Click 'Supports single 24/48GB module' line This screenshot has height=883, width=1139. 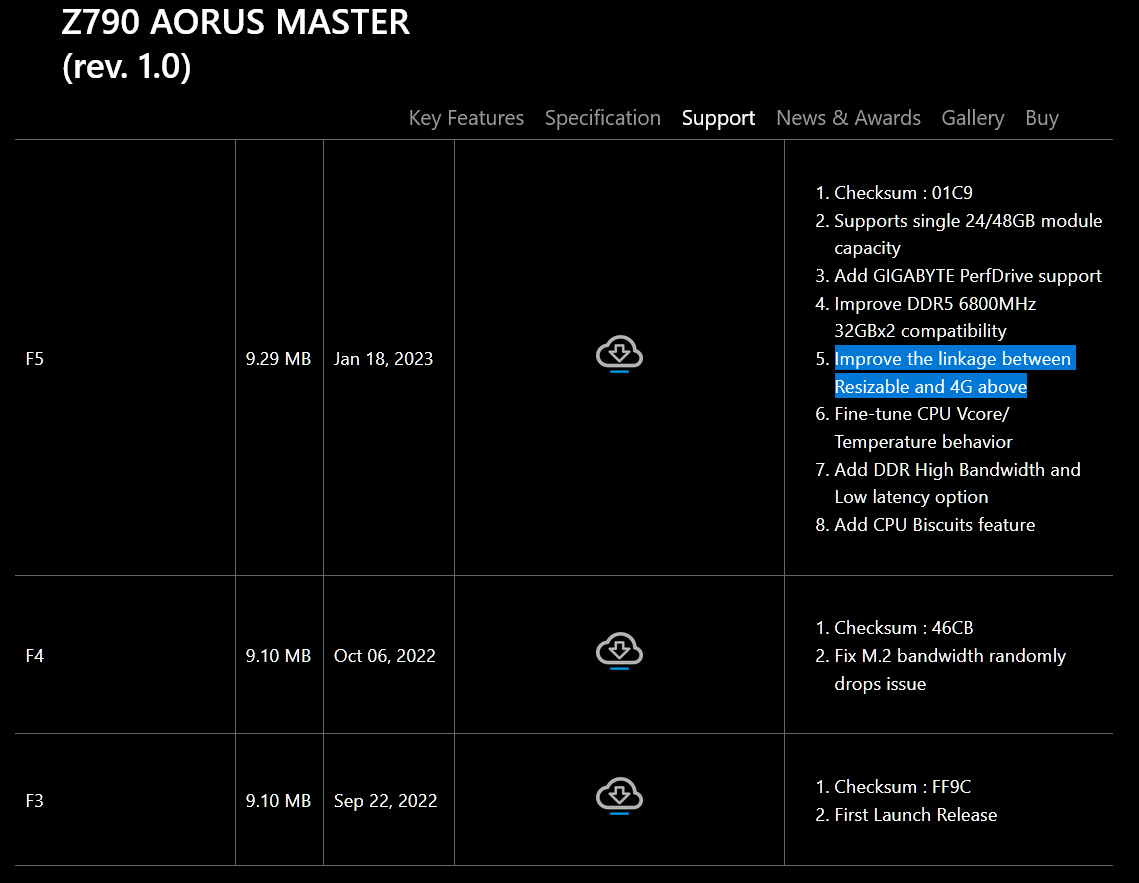[x=968, y=221]
